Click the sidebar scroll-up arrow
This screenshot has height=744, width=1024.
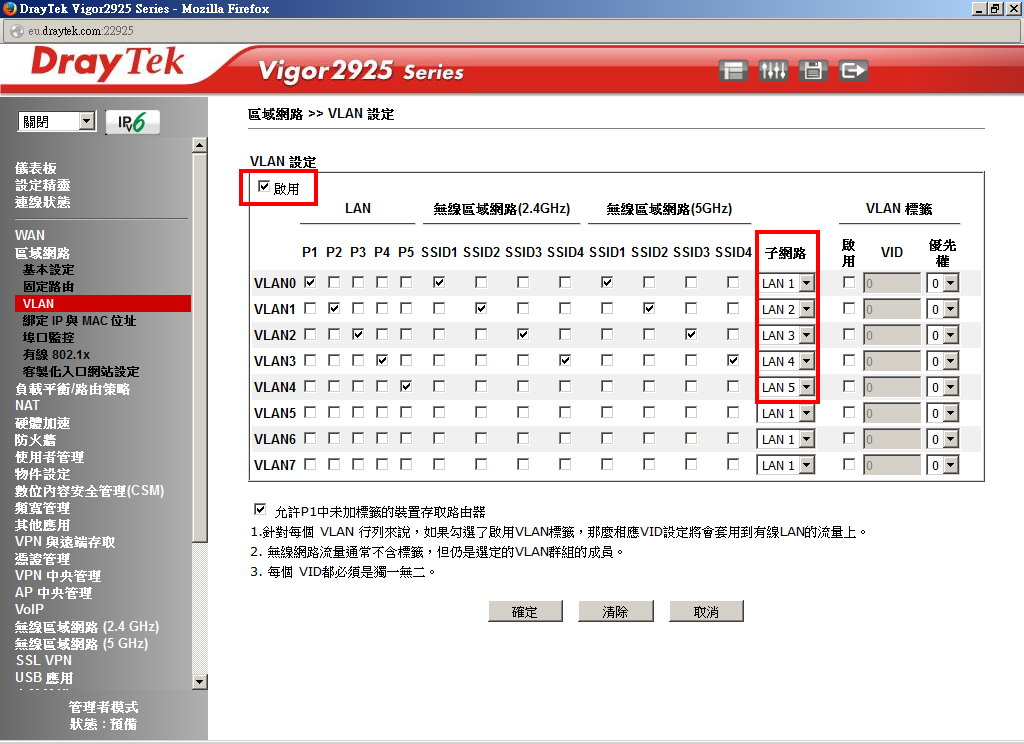[199, 146]
